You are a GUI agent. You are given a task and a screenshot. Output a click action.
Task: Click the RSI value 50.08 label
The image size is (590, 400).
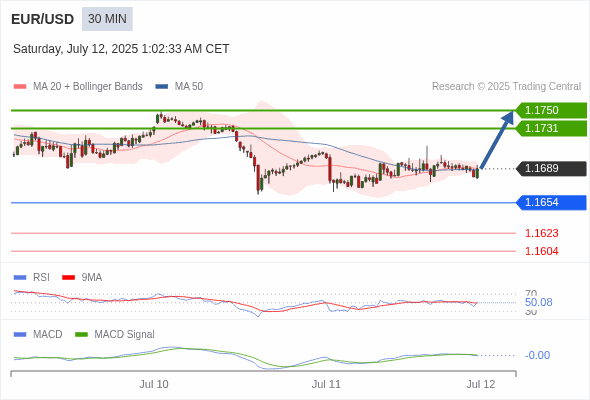pos(538,302)
